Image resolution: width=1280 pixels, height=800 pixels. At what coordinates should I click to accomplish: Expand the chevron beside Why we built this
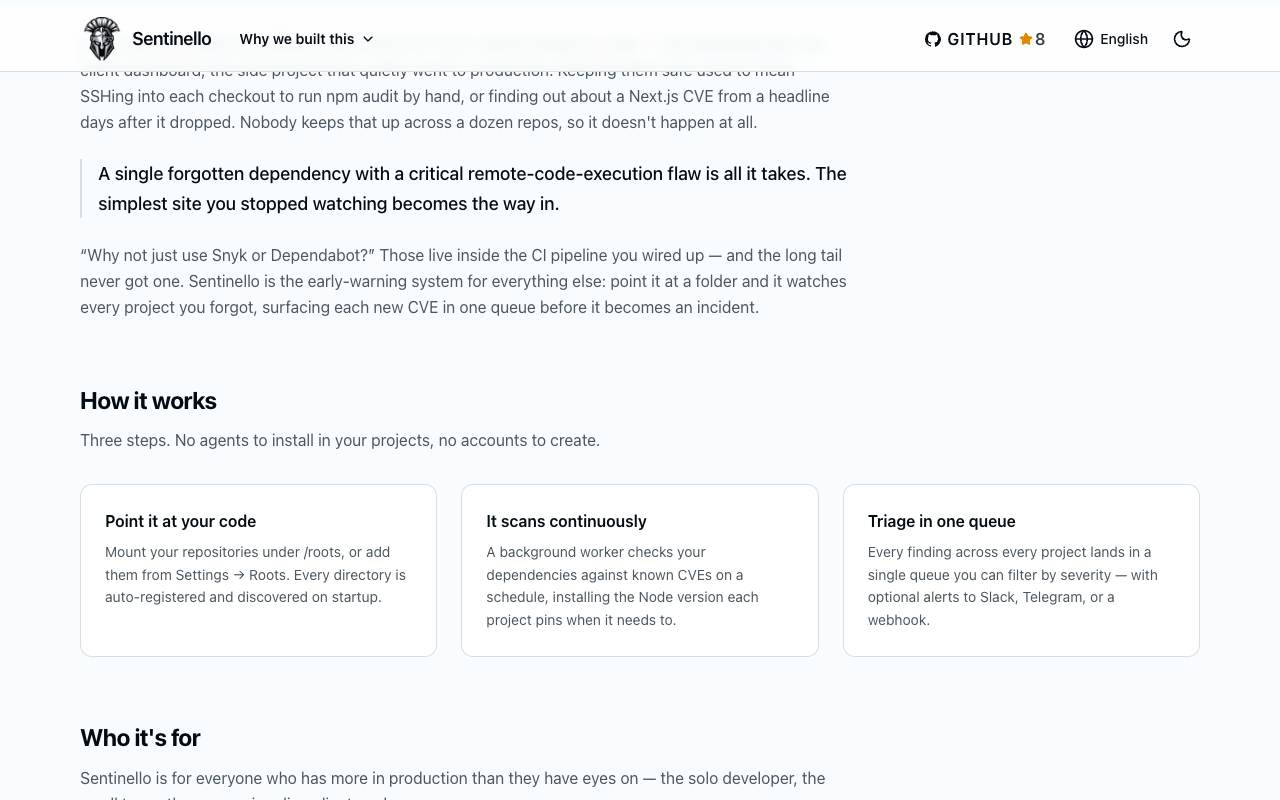[368, 39]
